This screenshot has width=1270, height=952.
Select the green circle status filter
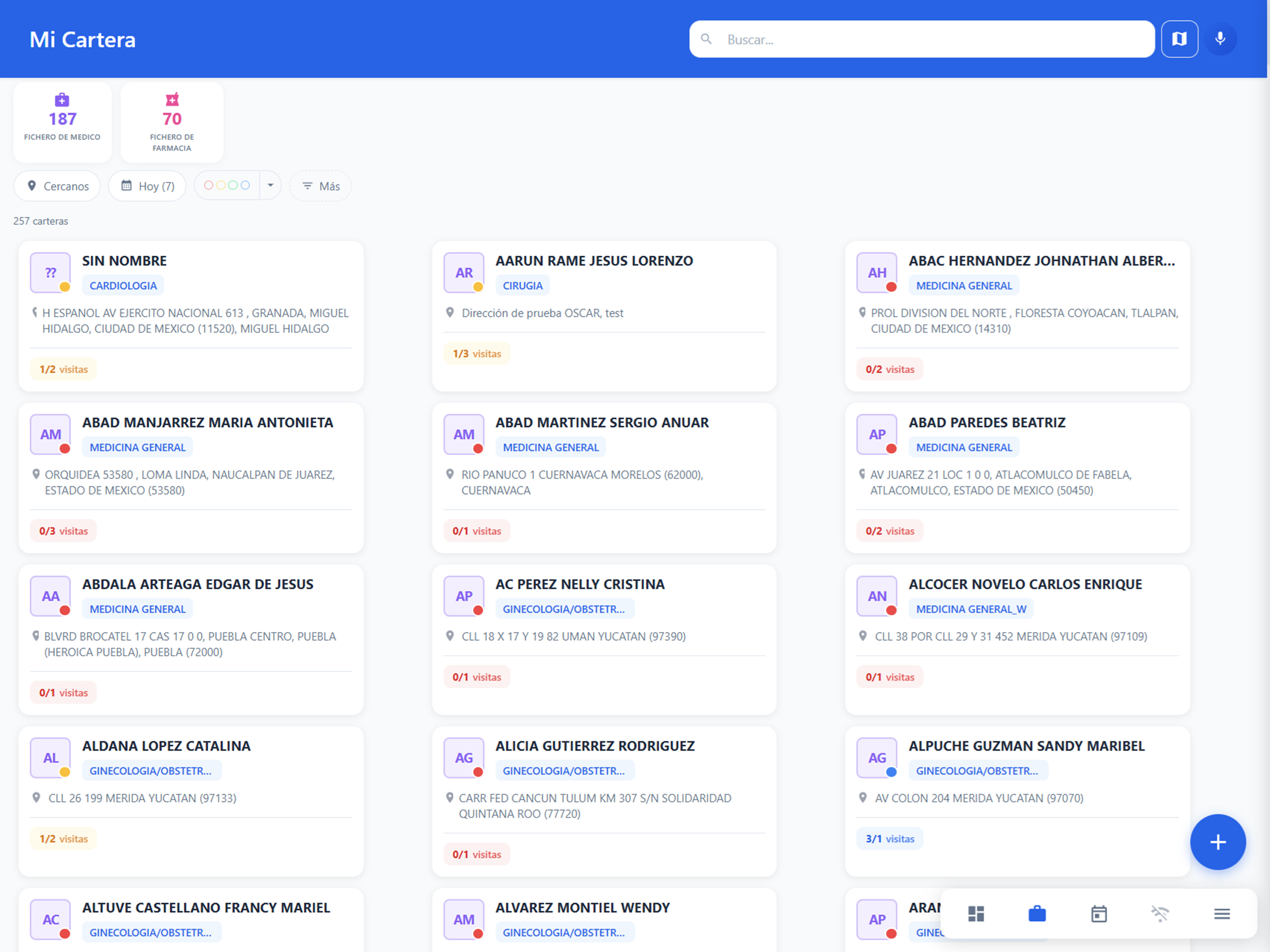tap(232, 185)
